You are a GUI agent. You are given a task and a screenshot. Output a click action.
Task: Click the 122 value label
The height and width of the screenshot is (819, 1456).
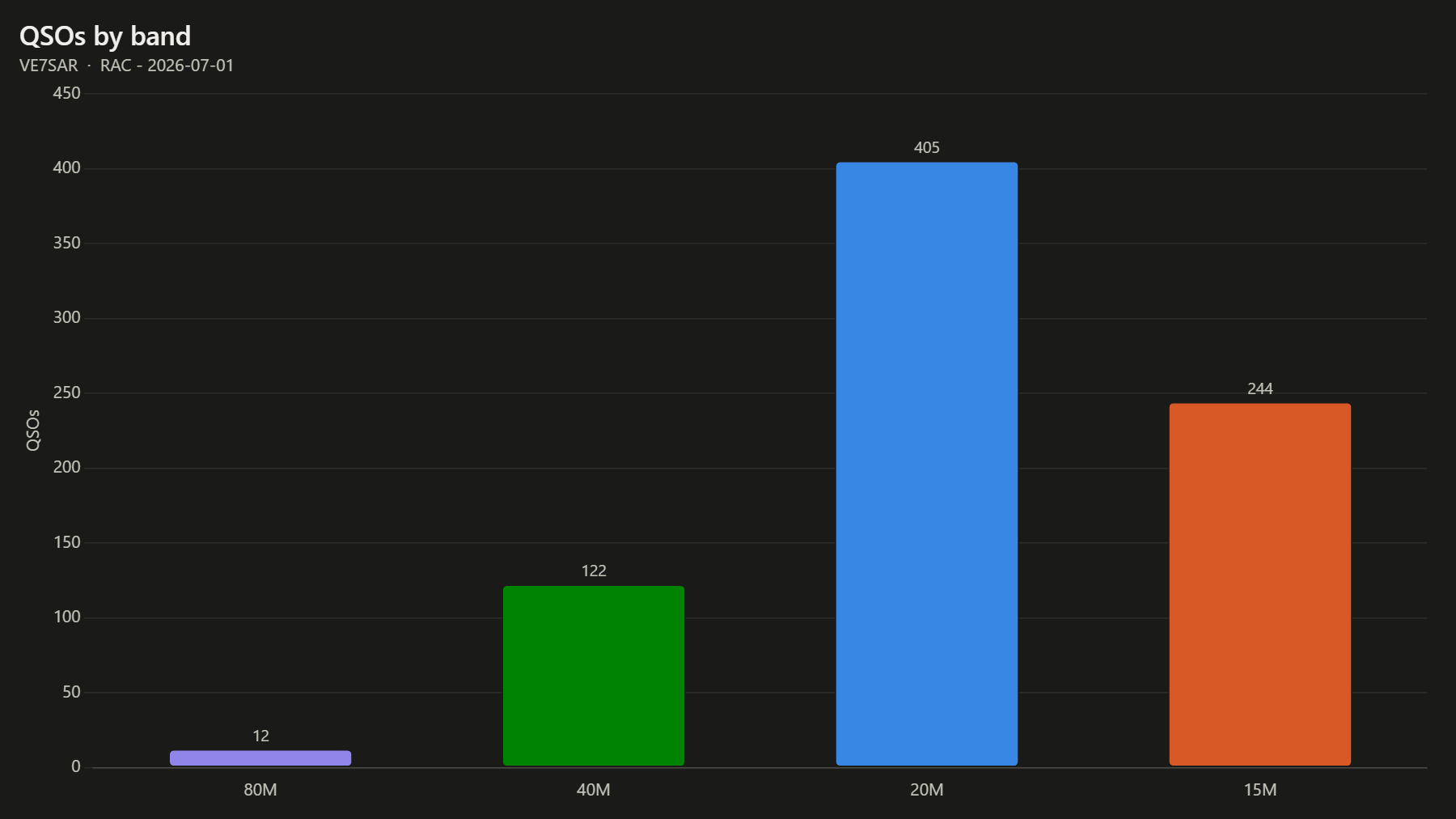coord(594,571)
